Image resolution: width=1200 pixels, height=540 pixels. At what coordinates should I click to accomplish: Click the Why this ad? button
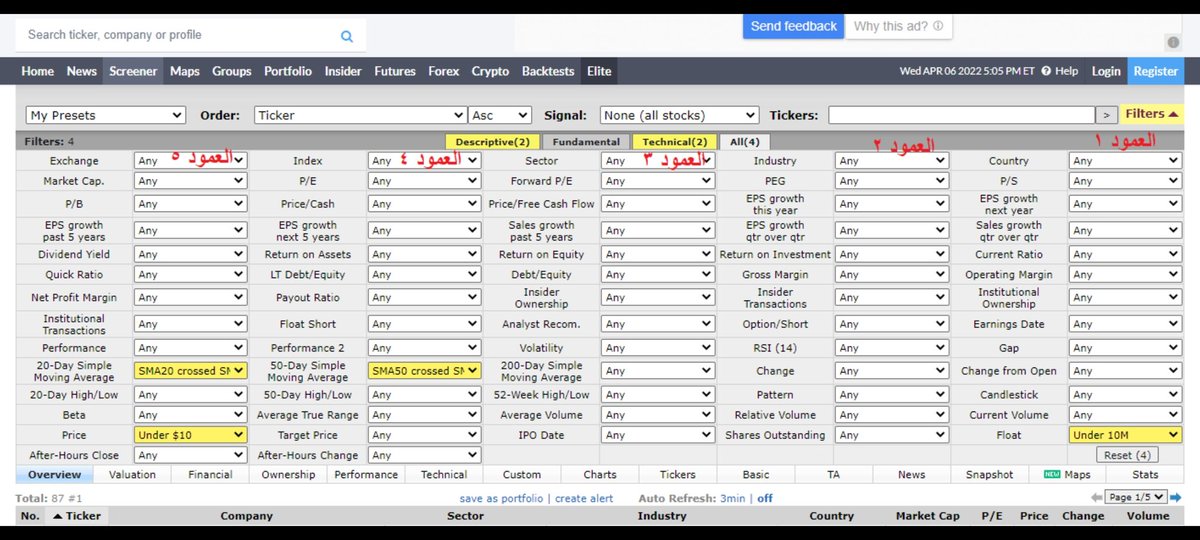899,26
